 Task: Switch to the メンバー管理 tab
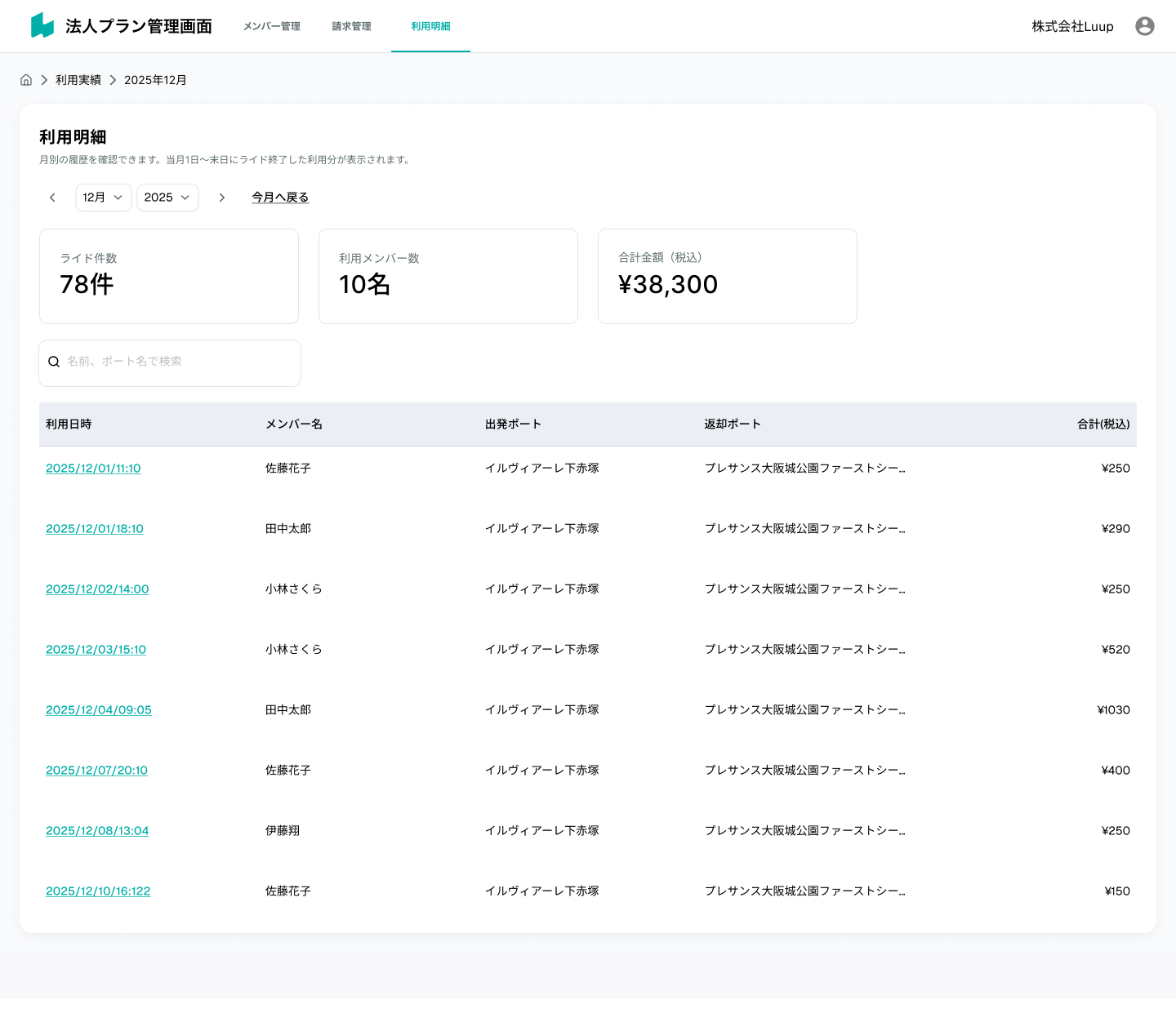272,26
